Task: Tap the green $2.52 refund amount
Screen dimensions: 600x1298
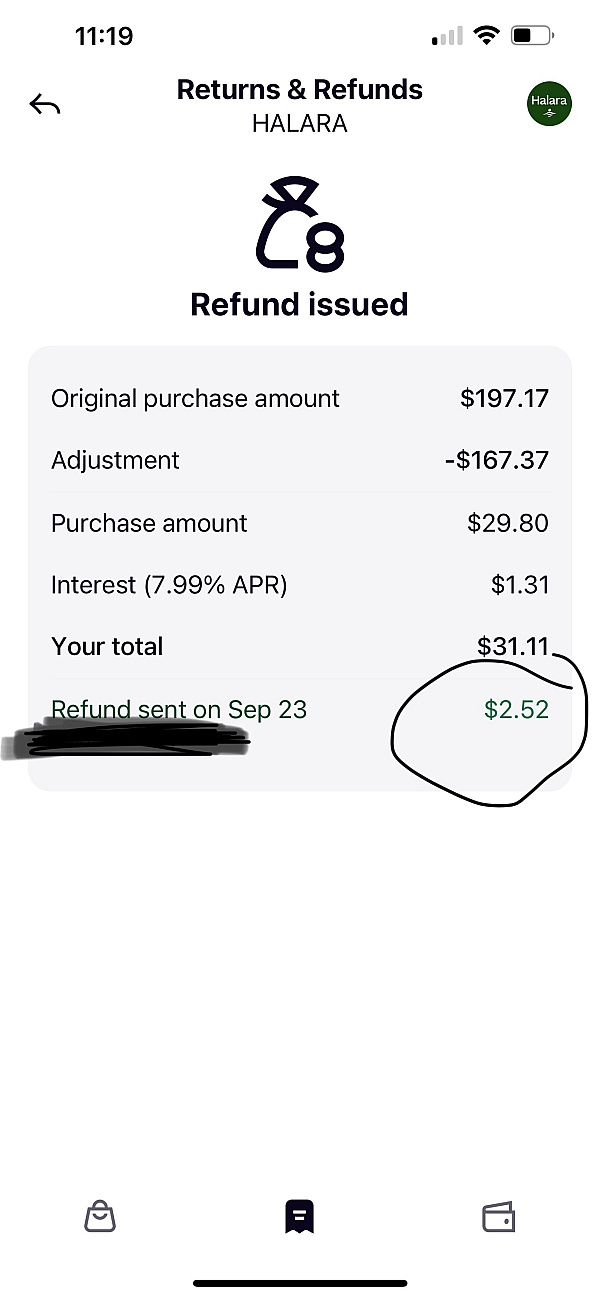Action: (516, 709)
